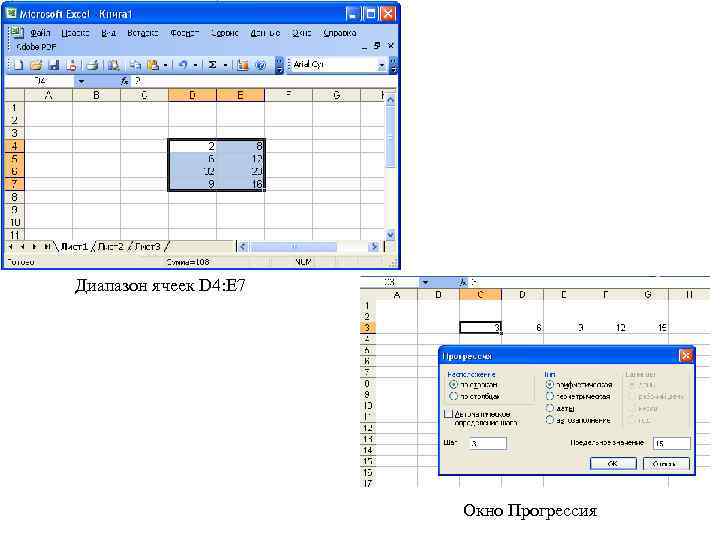The height and width of the screenshot is (540, 720).
Task: Choose арифметическая progression type
Action: [x=550, y=384]
